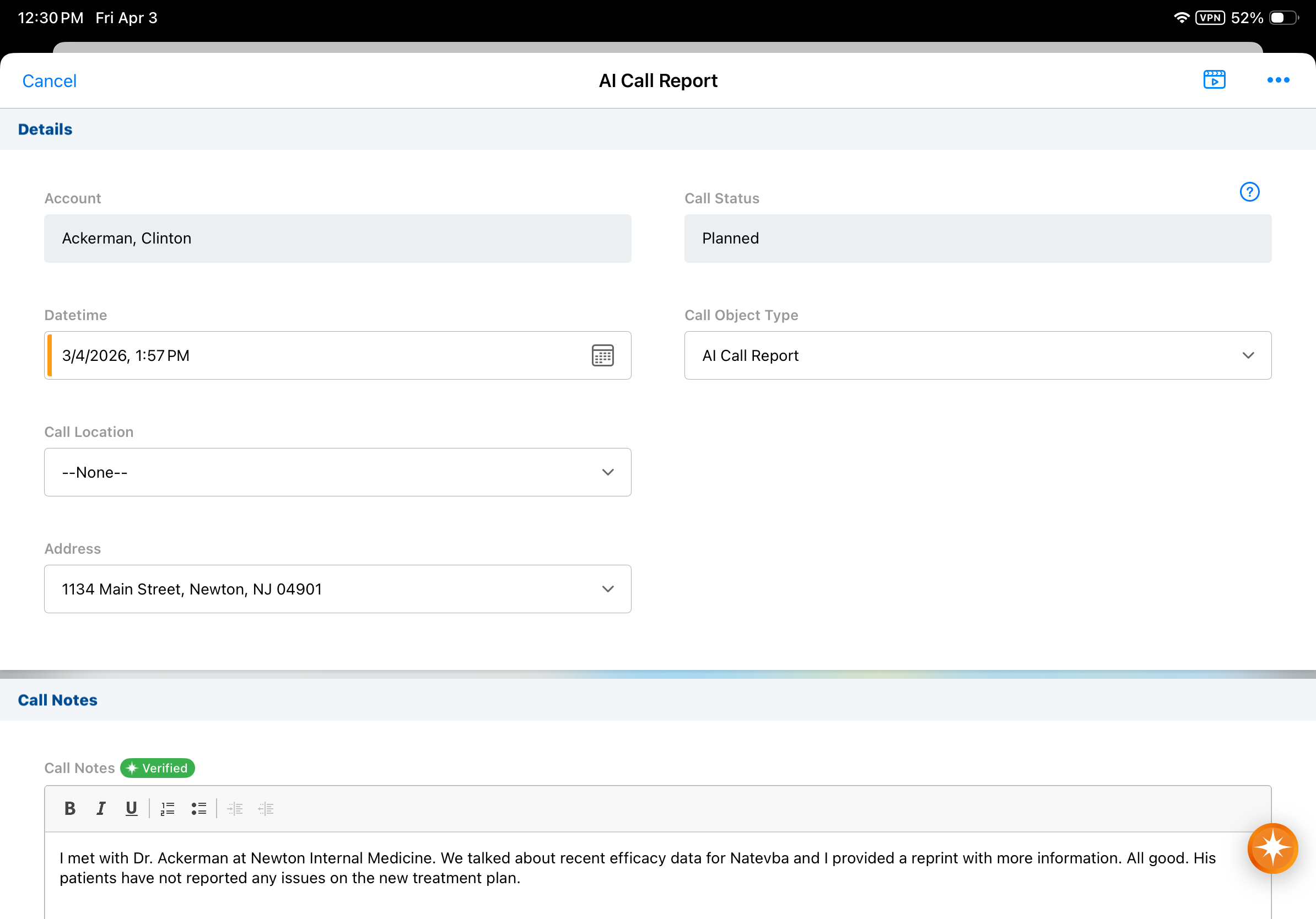Toggle bold formatting in Call Notes
This screenshot has width=1316, height=919.
[x=70, y=808]
